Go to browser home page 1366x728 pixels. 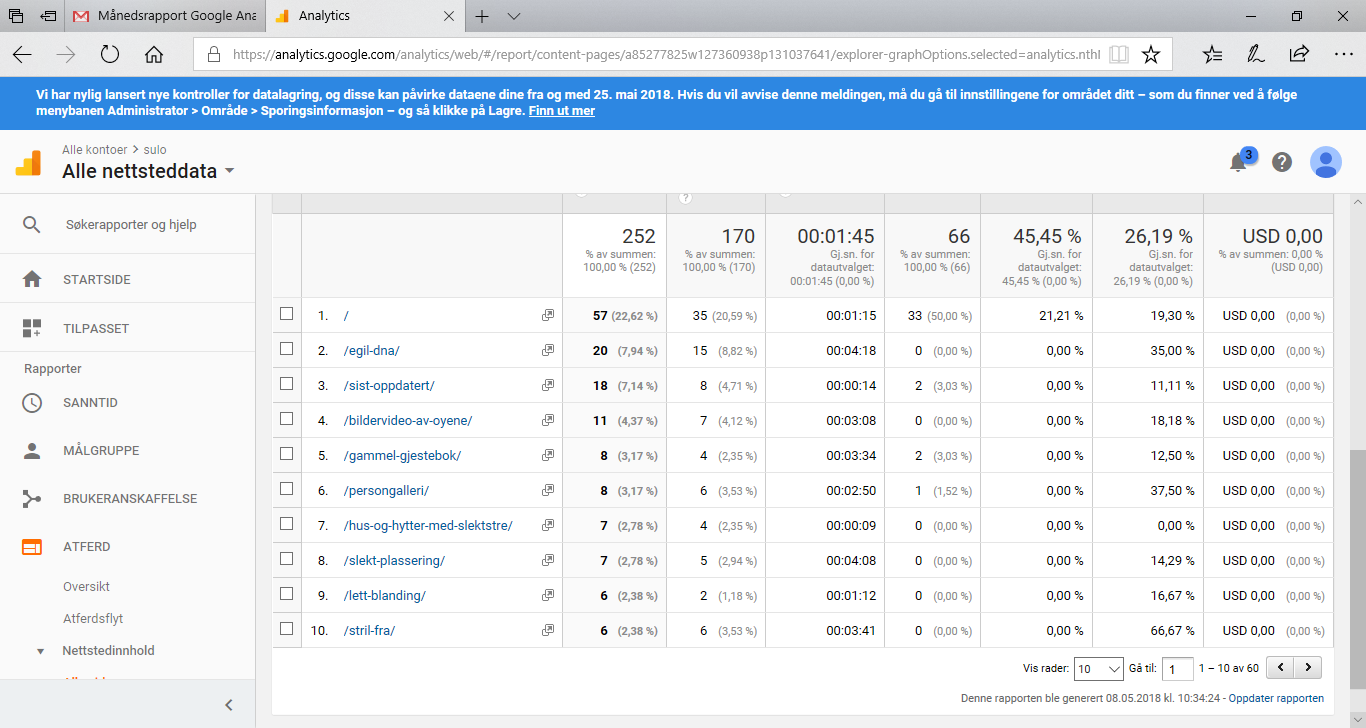154,54
